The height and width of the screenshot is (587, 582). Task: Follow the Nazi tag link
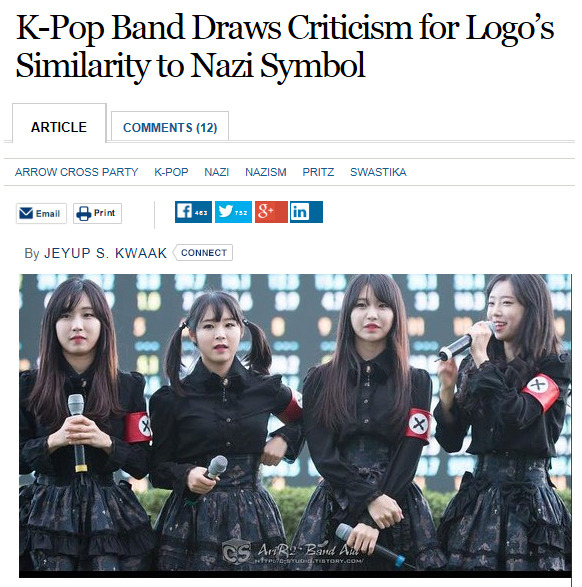[x=216, y=172]
